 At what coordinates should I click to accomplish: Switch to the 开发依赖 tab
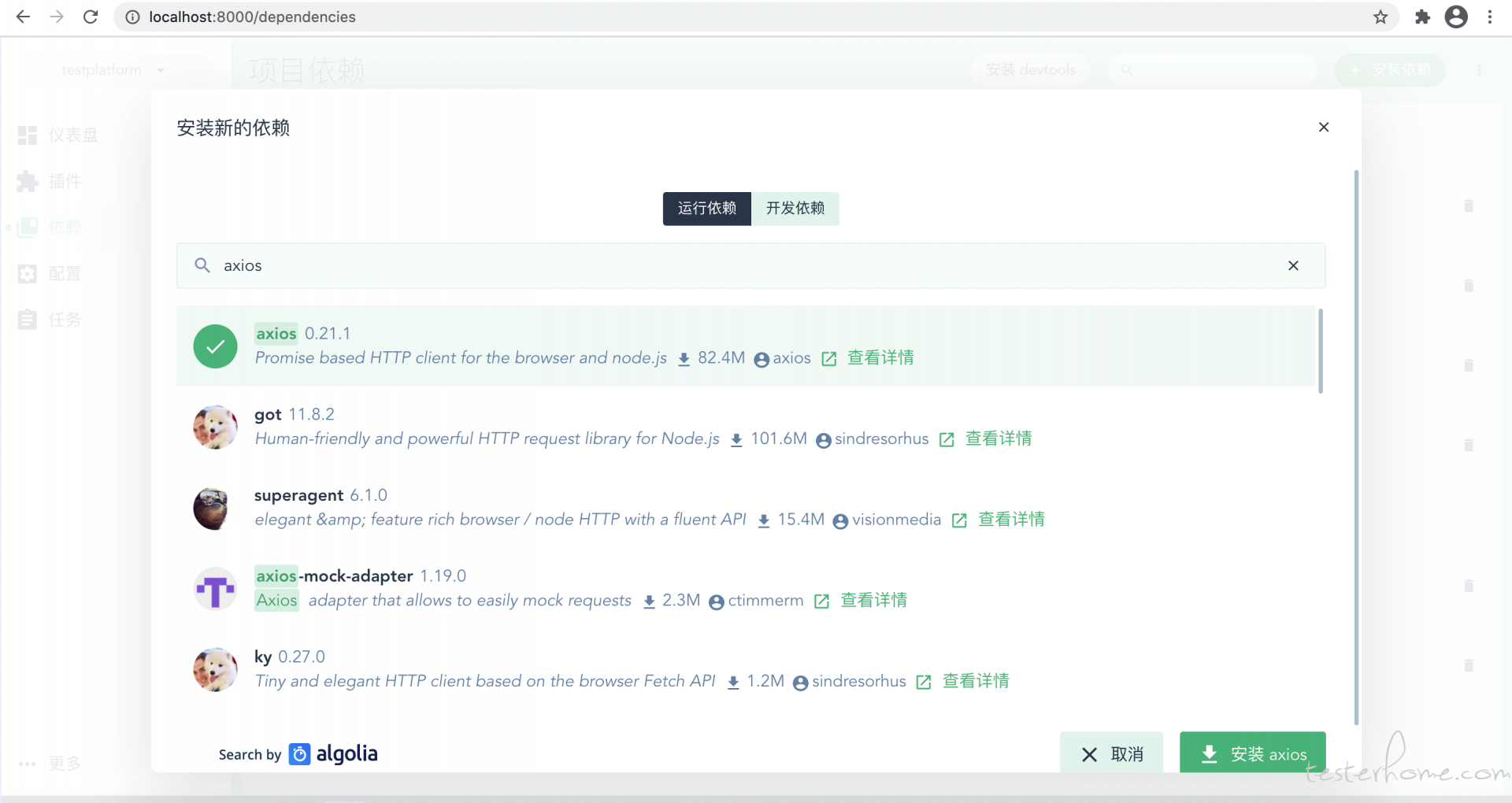(x=795, y=208)
